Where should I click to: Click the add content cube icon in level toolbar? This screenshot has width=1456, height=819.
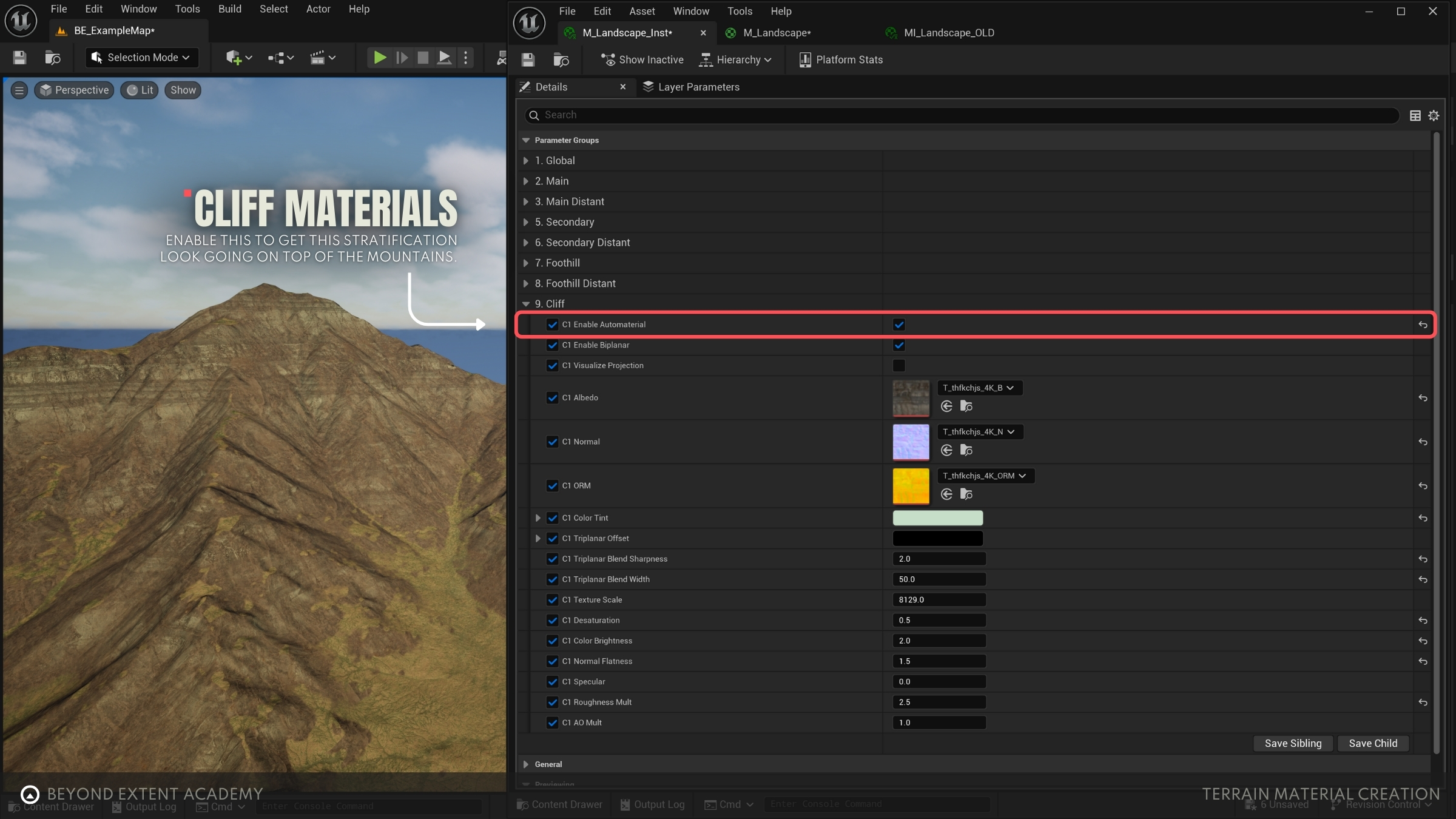234,58
